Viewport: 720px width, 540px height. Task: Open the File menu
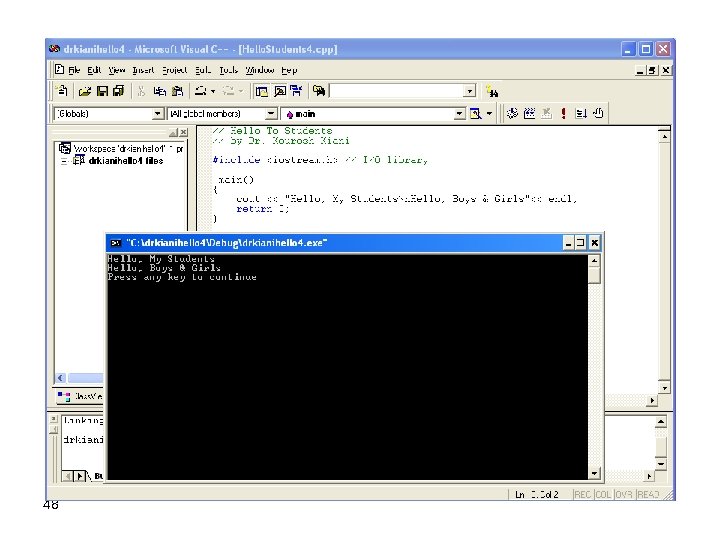(x=74, y=70)
